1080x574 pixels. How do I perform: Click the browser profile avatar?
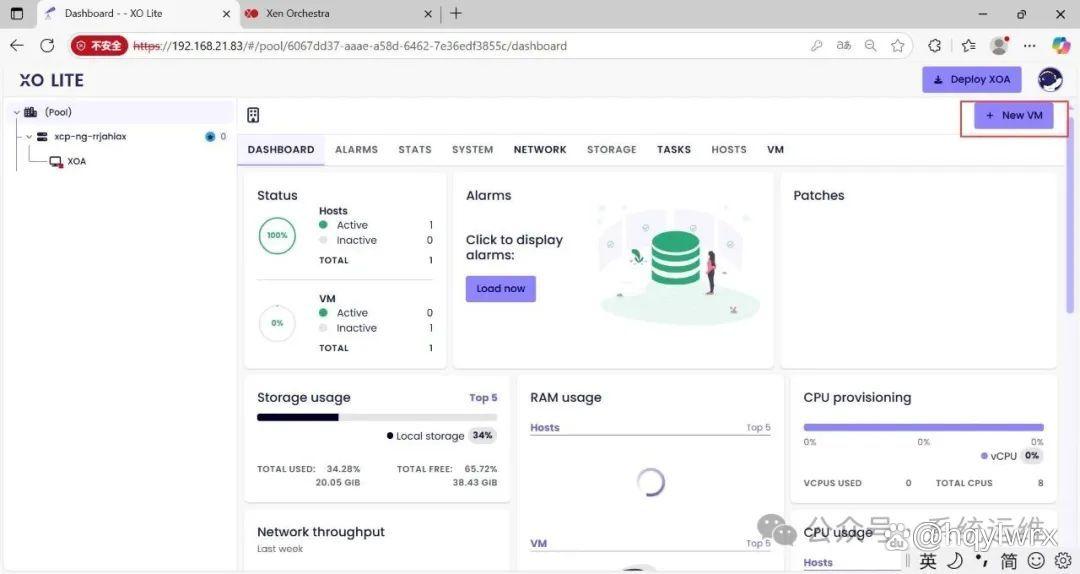click(x=999, y=45)
